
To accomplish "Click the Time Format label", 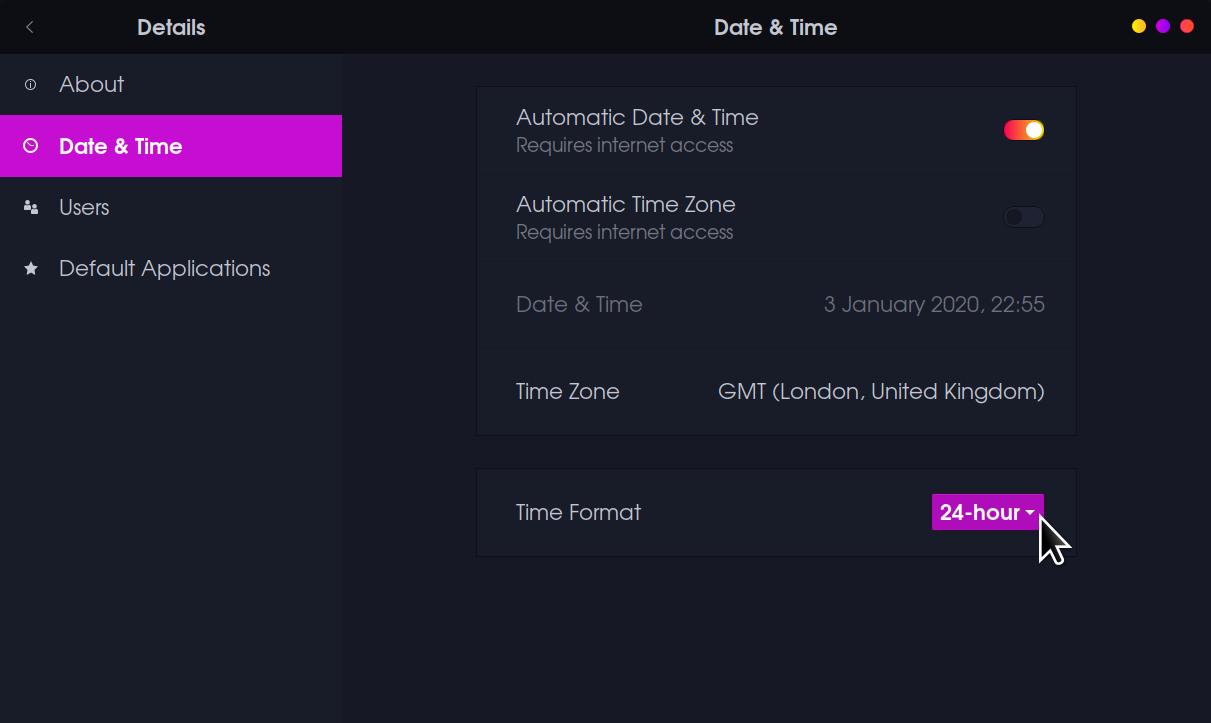I will [x=578, y=512].
